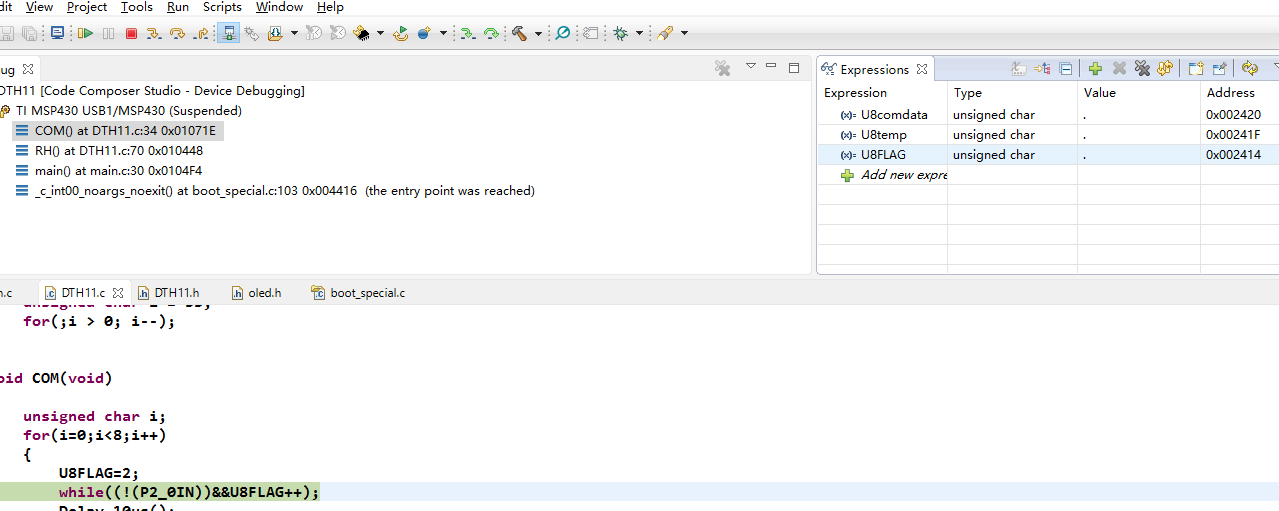The height and width of the screenshot is (511, 1279).
Task: Click the monitor console icon in toolbar
Action: tap(57, 33)
